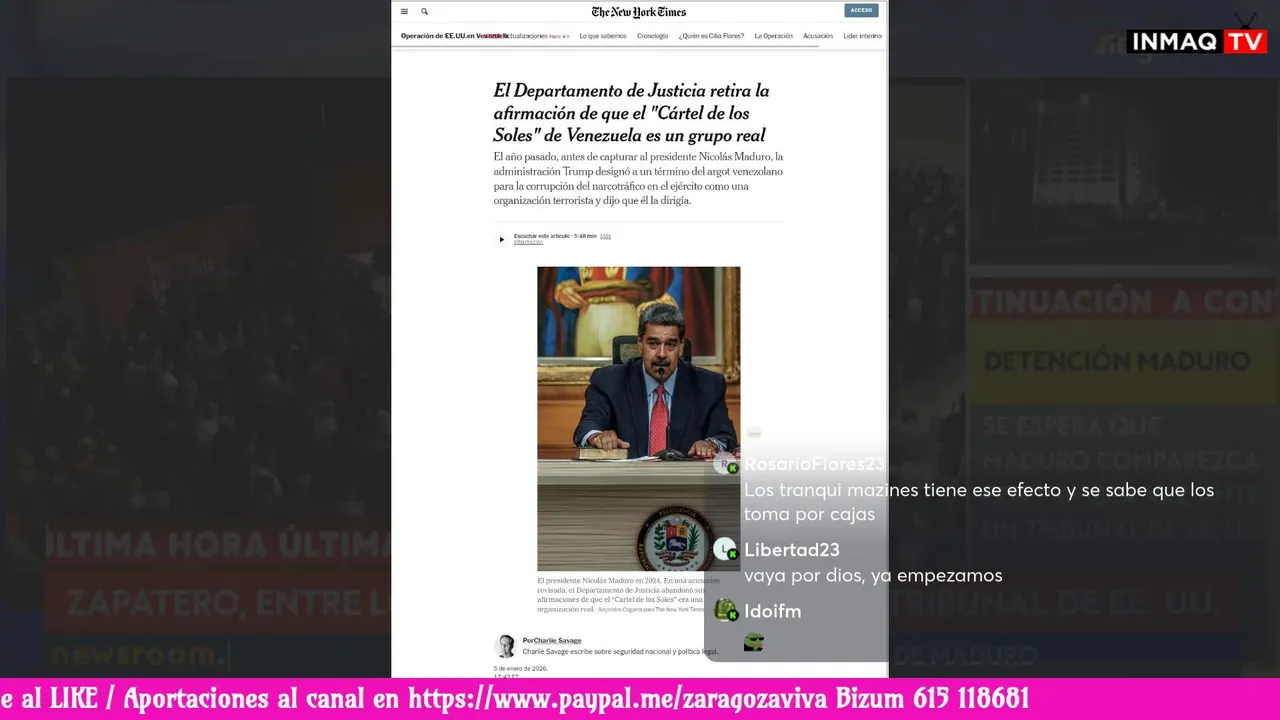Click Idoifm chat avatar
Viewport: 1280px width, 720px height.
(726, 610)
